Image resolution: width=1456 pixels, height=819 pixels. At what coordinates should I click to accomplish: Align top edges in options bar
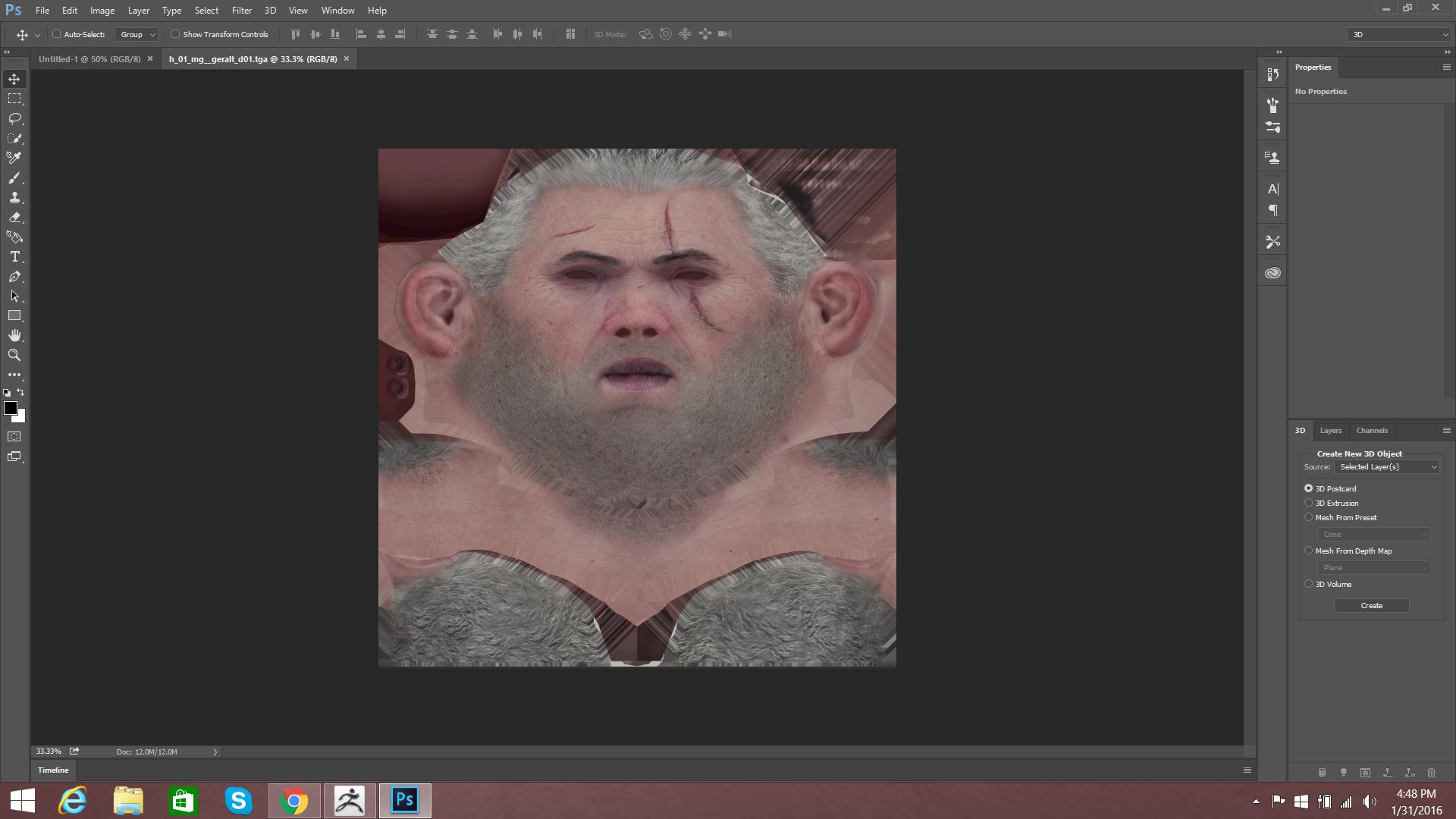click(296, 34)
